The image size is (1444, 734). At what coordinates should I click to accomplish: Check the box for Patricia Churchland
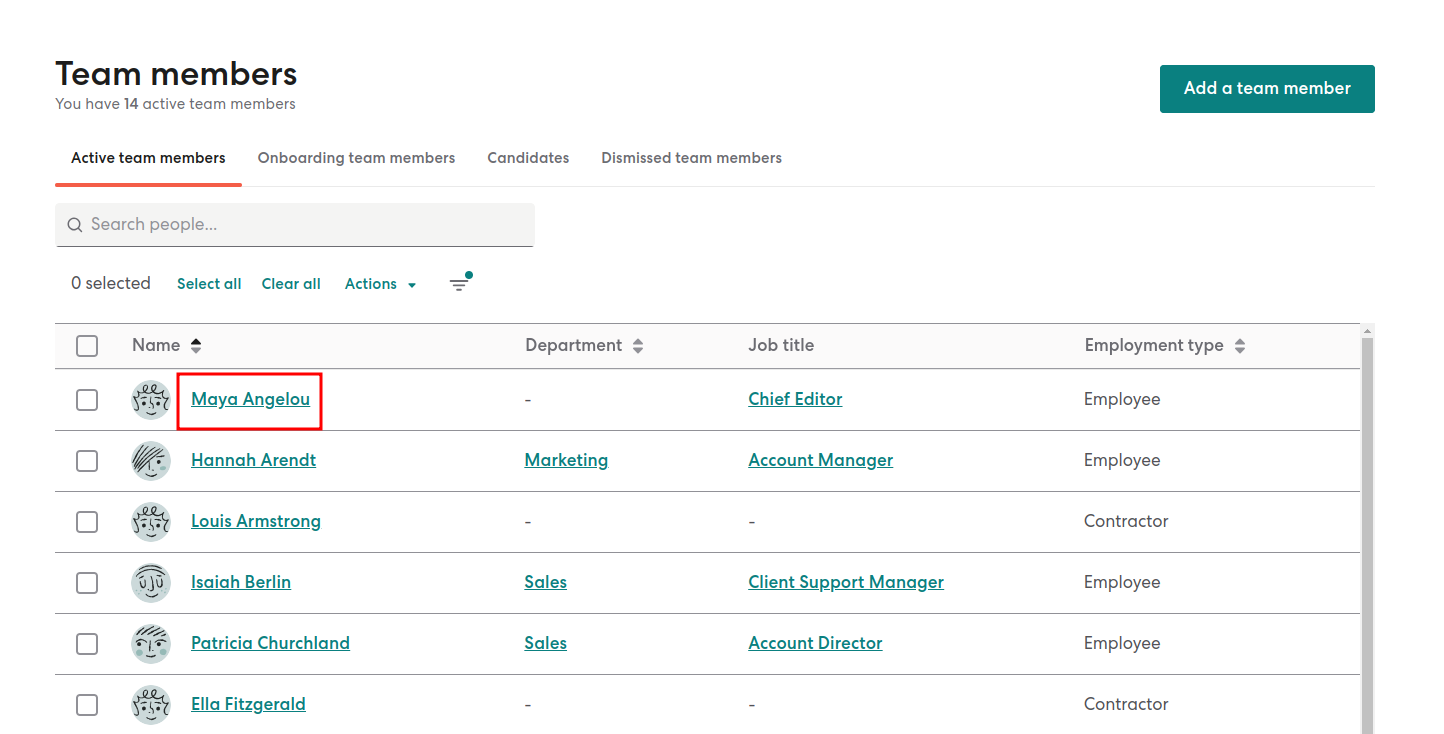[87, 644]
